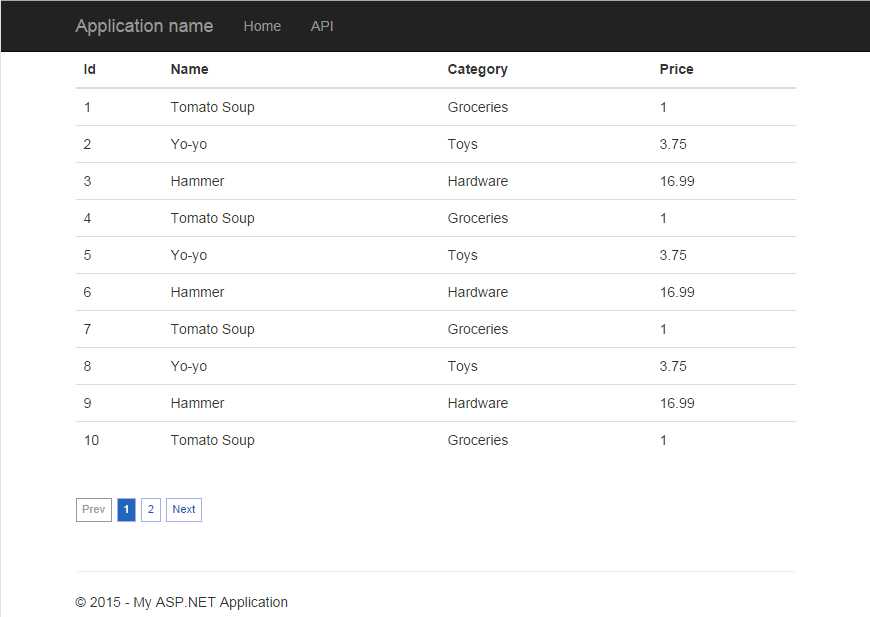Image resolution: width=870 pixels, height=617 pixels.
Task: Open the Home menu item
Action: (262, 26)
